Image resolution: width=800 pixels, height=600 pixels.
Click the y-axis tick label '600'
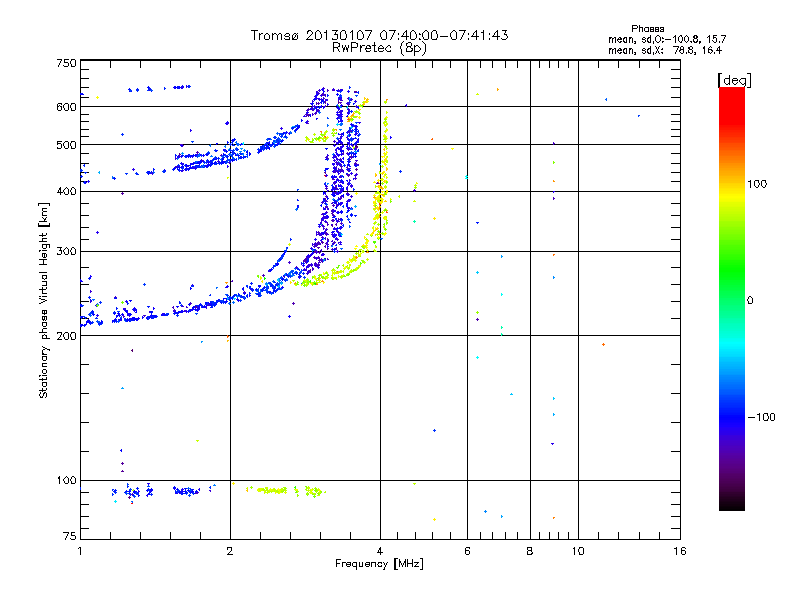point(66,107)
